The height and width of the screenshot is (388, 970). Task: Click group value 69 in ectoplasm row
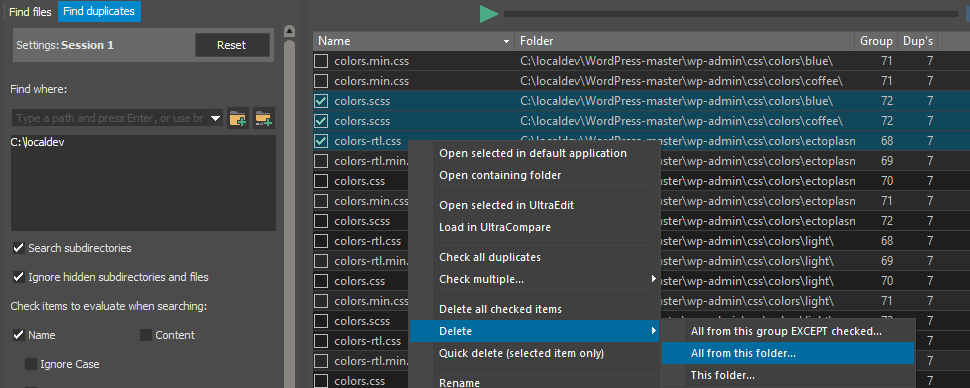click(x=886, y=161)
